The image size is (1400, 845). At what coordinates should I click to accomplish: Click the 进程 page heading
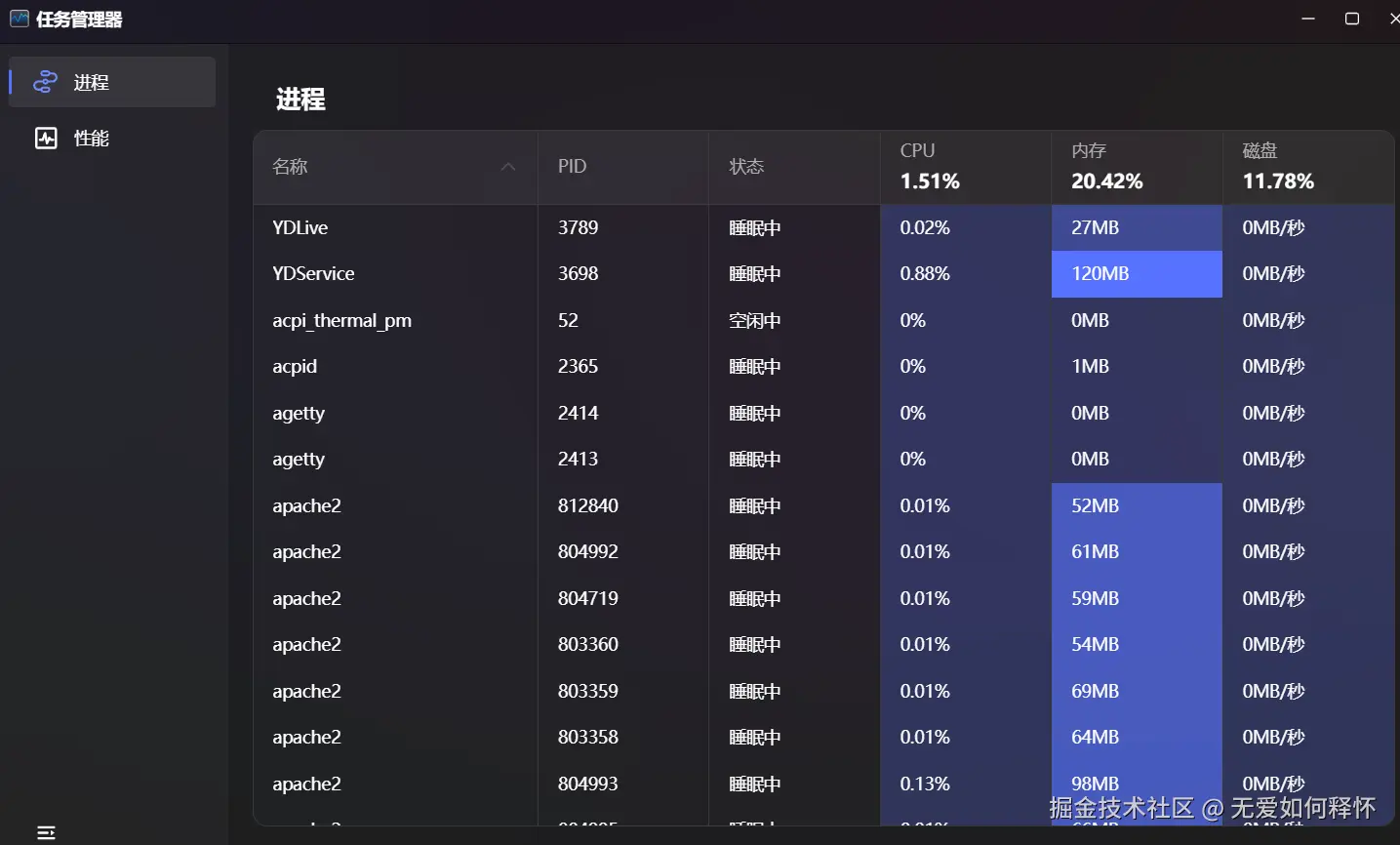[x=300, y=99]
